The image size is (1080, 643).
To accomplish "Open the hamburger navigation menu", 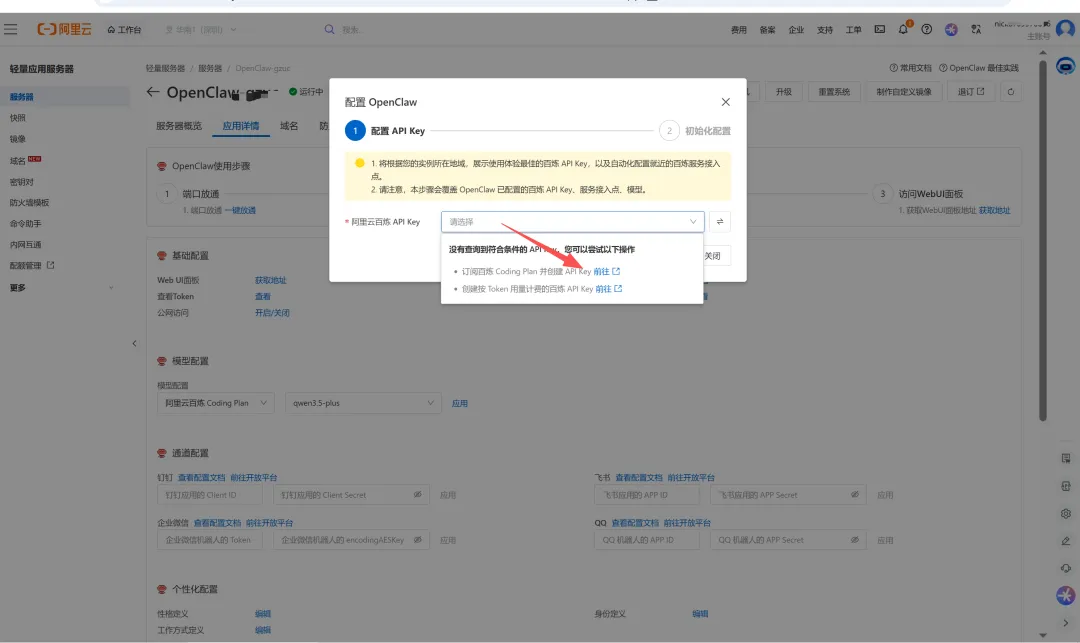I will tap(11, 30).
